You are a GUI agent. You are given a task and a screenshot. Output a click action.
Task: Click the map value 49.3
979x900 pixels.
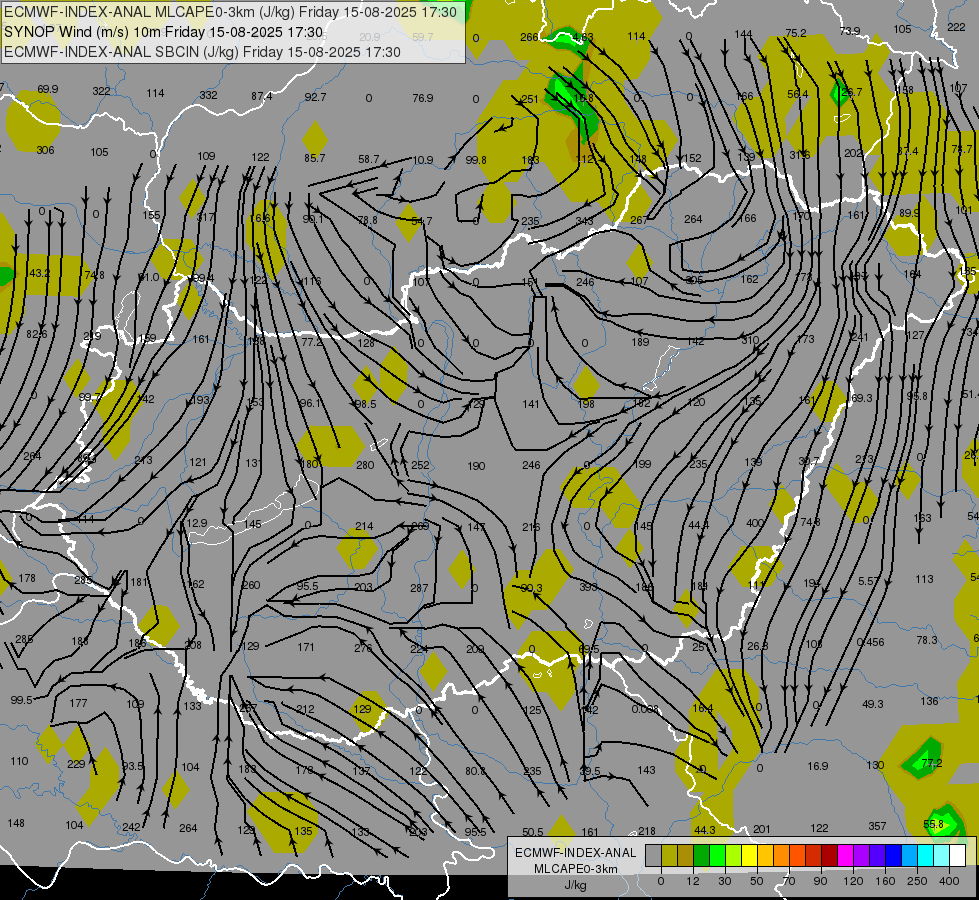[873, 704]
